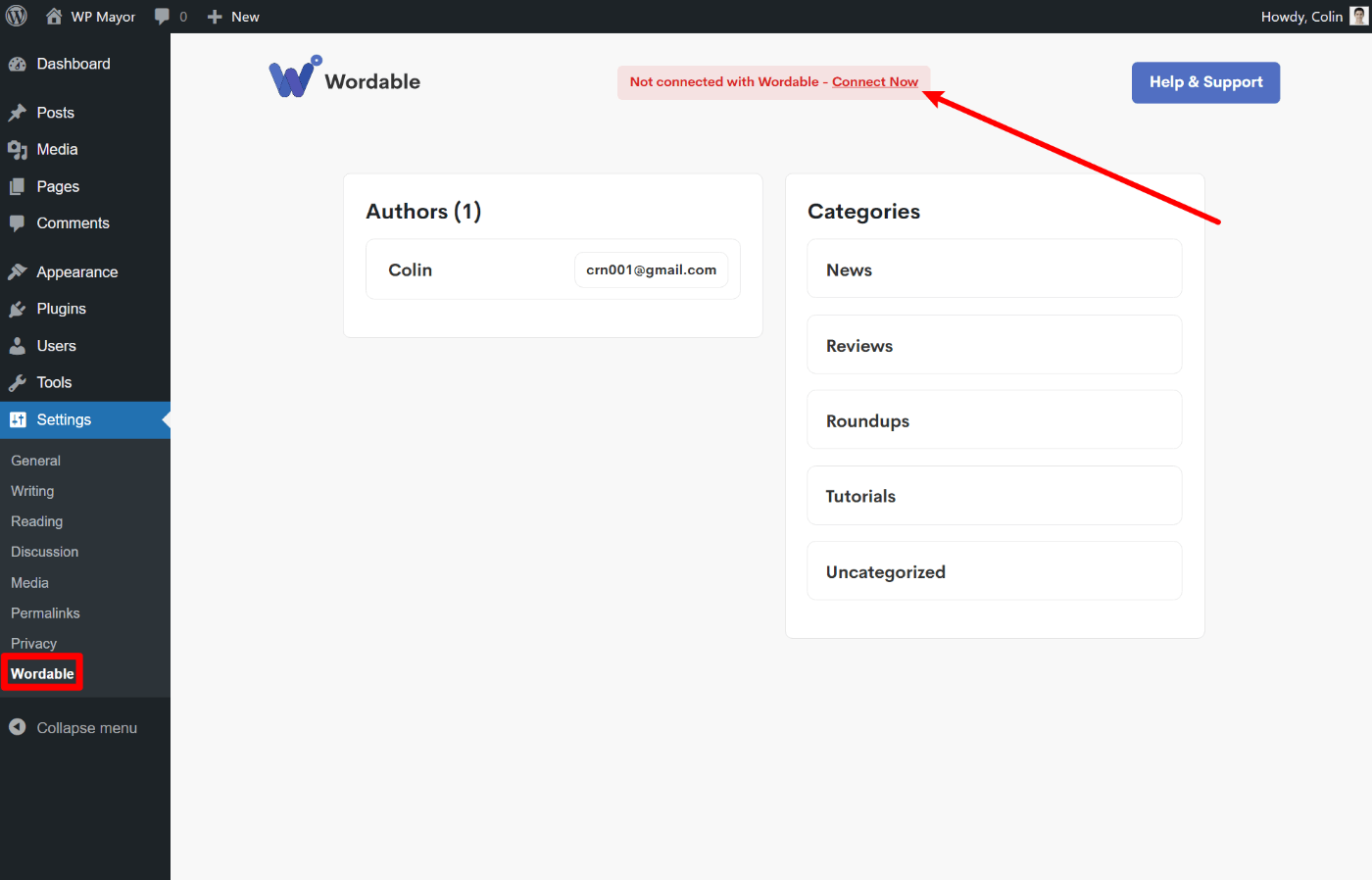The height and width of the screenshot is (880, 1372).
Task: Click the Comments speech bubble sidebar icon
Action: pos(18,223)
